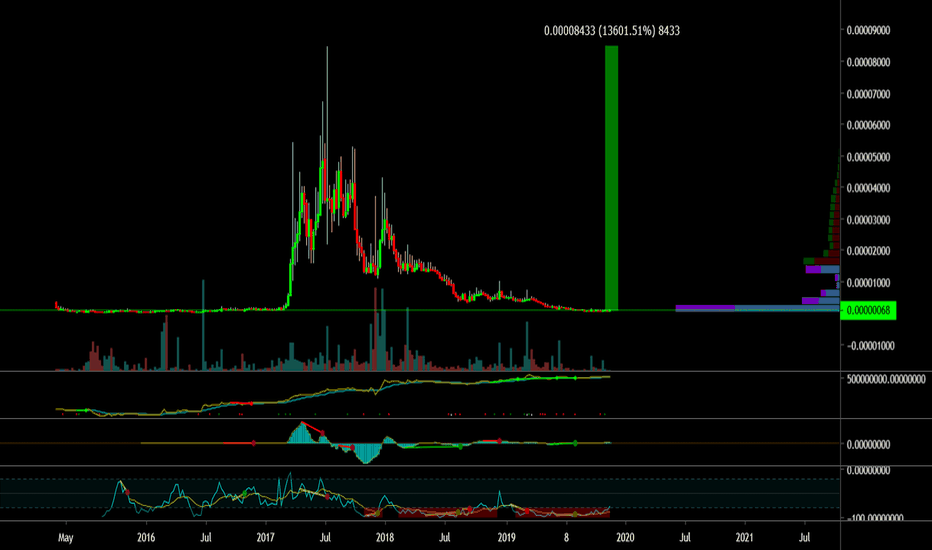This screenshot has height=550, width=932.
Task: Click the 0.00007000 price axis label
Action: (868, 94)
